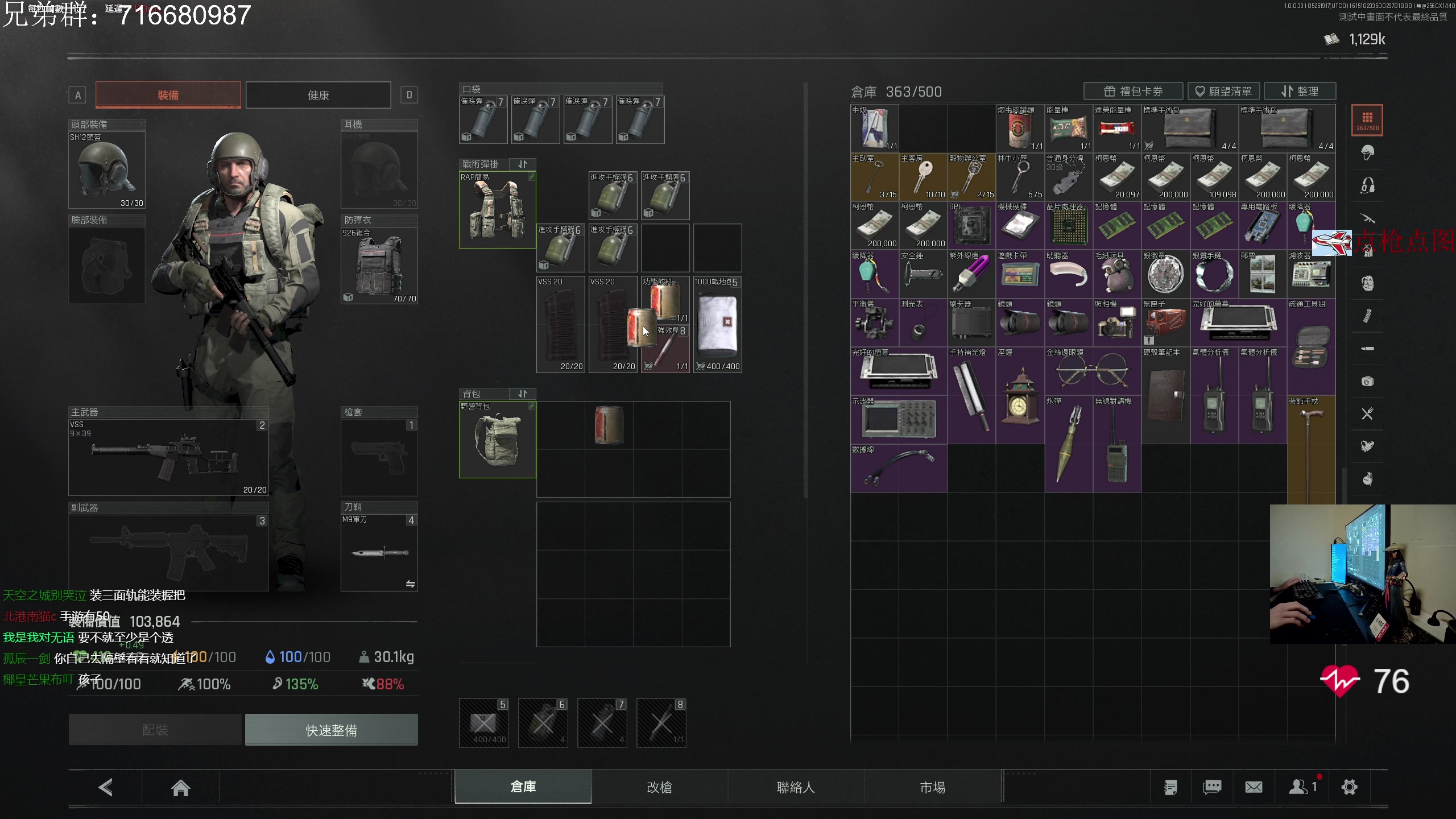
Task: Open 禮包卡券 gift vouchers
Action: [1133, 91]
